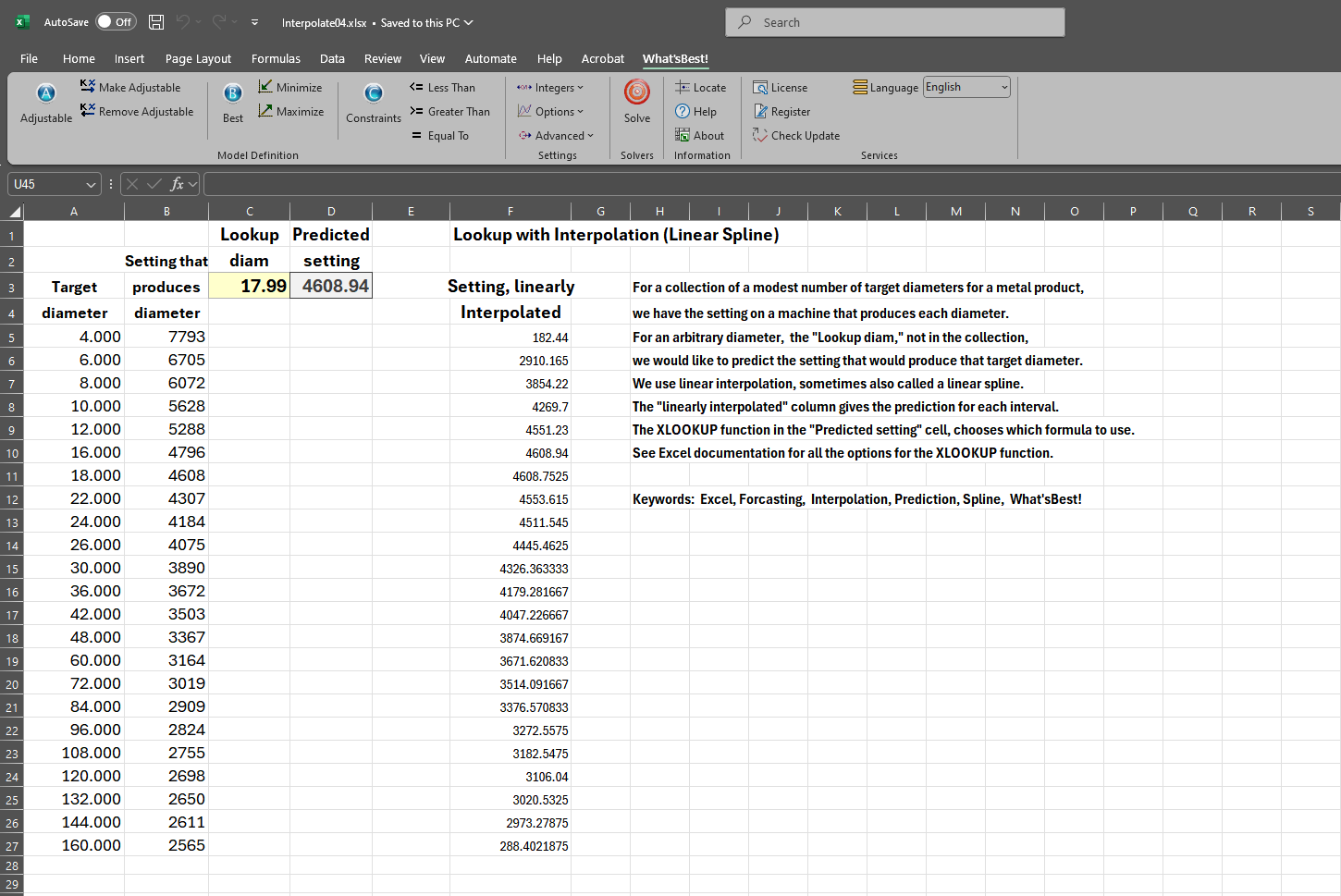1341x896 pixels.
Task: Click the Adjustable icon in the ribbon
Action: tap(46, 102)
